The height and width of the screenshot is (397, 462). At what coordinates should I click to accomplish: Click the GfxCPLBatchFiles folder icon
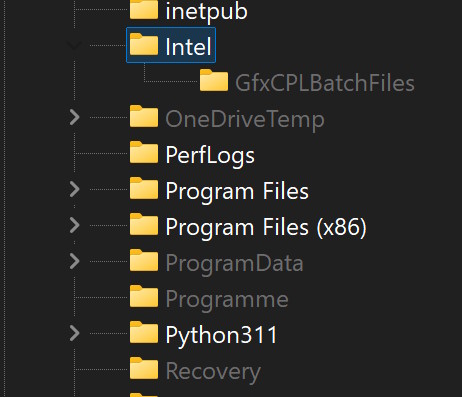pyautogui.click(x=214, y=80)
